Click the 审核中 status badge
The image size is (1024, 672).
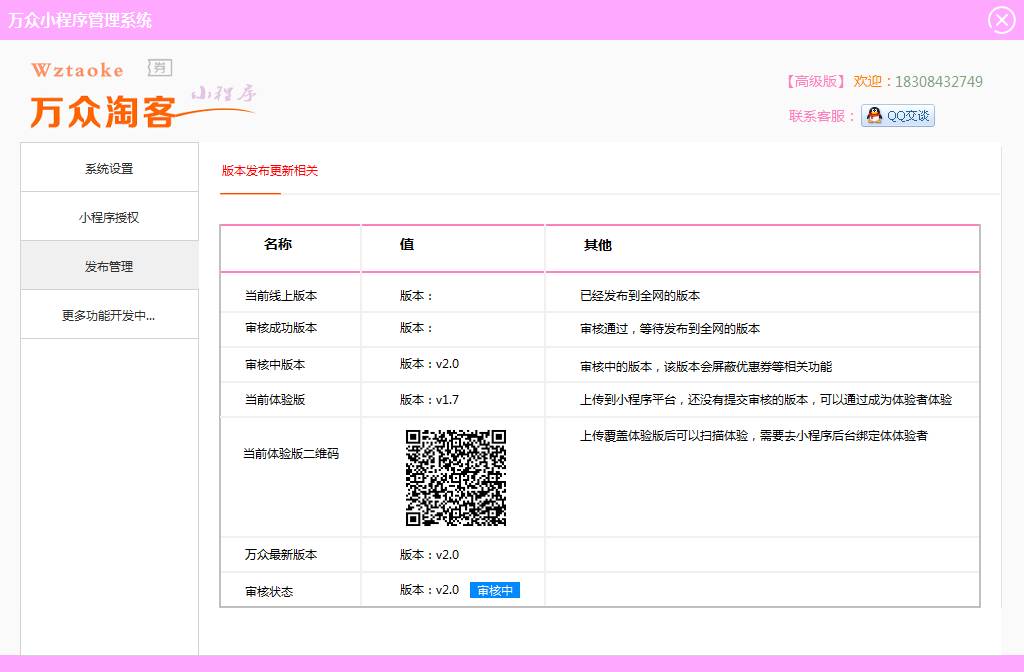tap(494, 590)
